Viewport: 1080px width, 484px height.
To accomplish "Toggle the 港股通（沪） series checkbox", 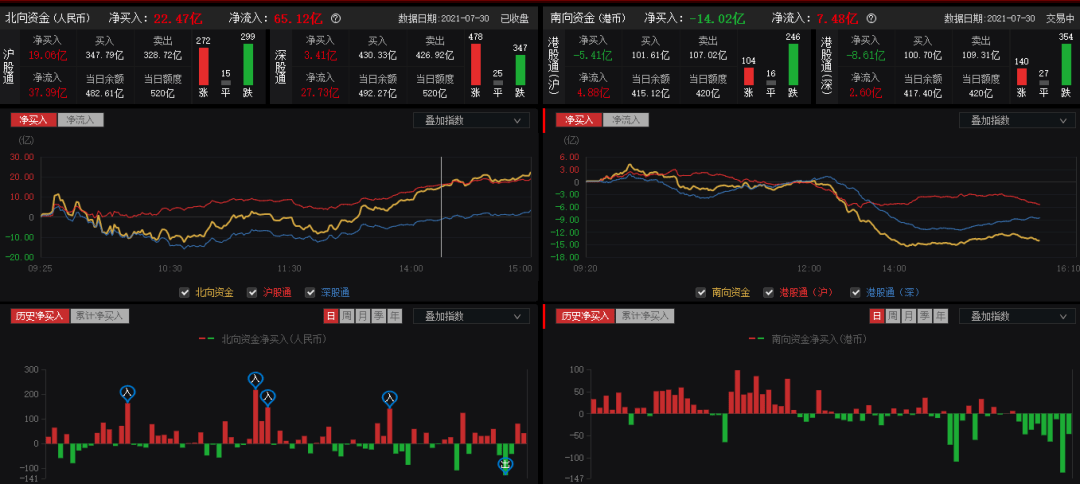I will point(768,293).
